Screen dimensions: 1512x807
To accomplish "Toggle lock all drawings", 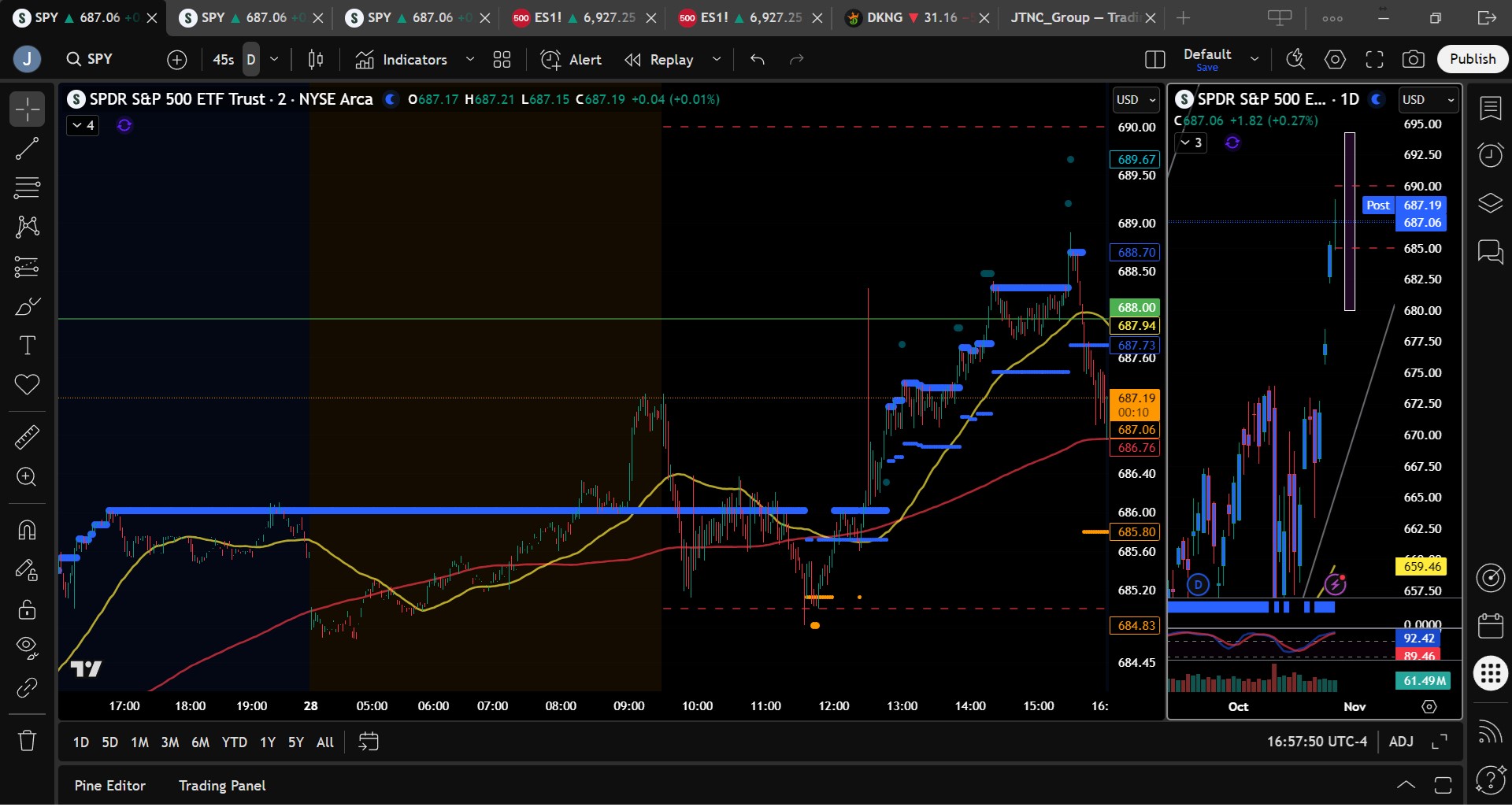I will (x=27, y=609).
